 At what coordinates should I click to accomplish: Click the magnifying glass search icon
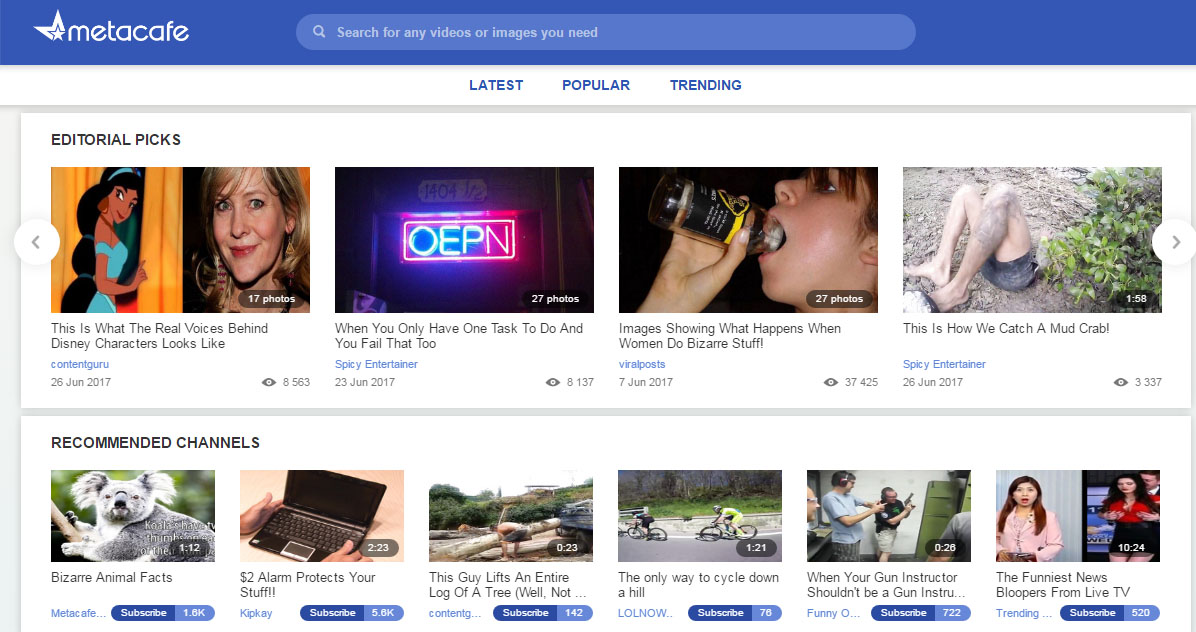318,31
